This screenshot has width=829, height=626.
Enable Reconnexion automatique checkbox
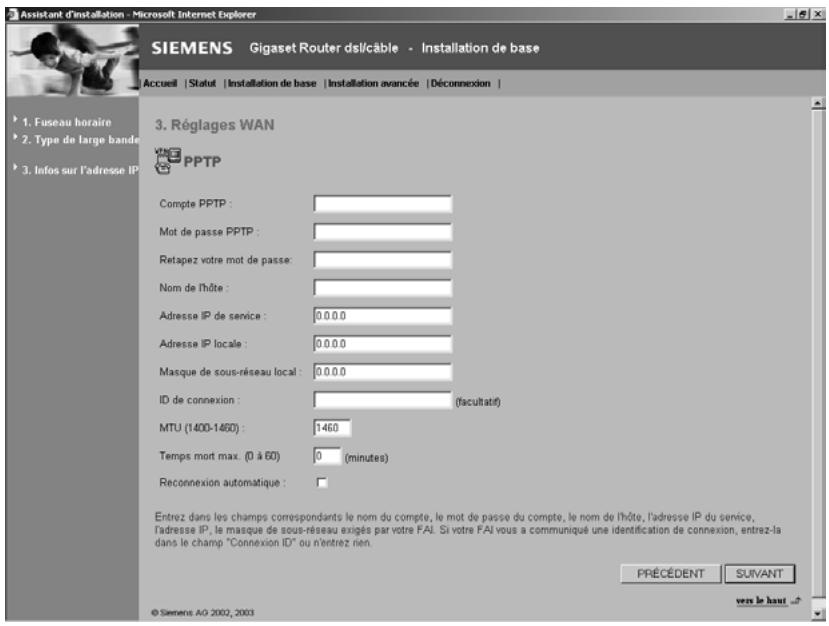(x=321, y=482)
